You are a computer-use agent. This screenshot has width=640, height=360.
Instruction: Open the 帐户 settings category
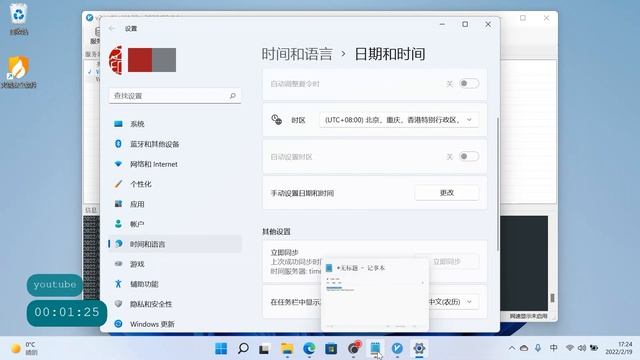pyautogui.click(x=175, y=224)
